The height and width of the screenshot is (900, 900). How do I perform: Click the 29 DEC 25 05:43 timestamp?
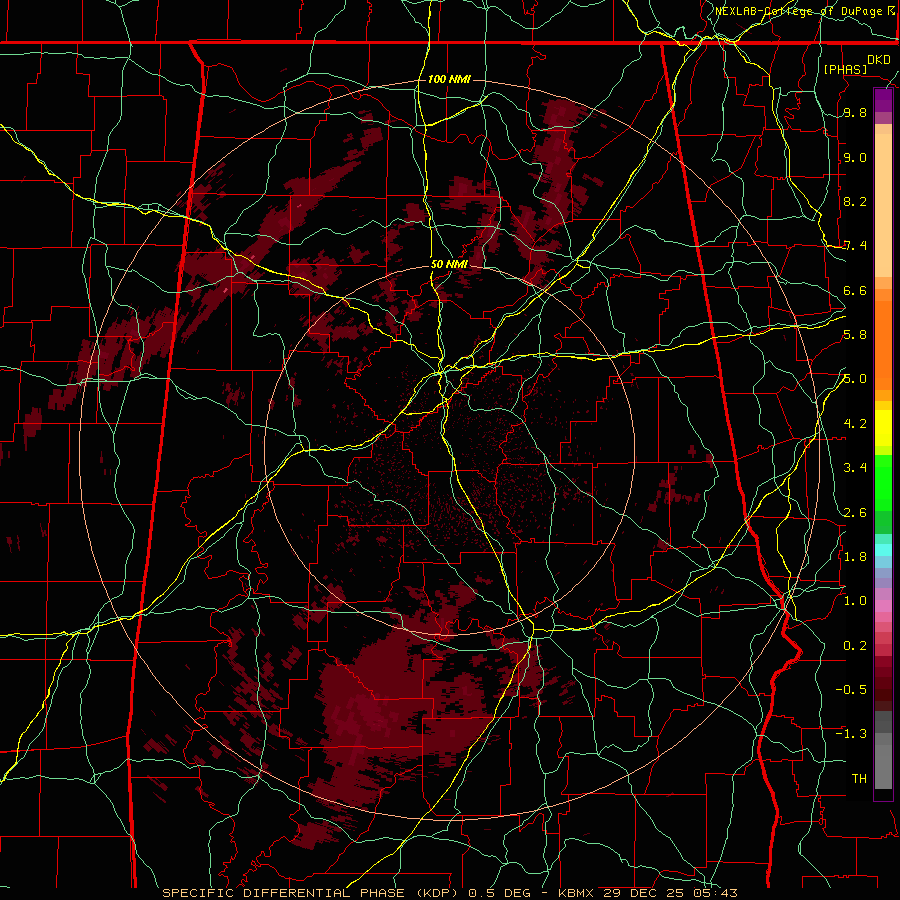tap(670, 893)
